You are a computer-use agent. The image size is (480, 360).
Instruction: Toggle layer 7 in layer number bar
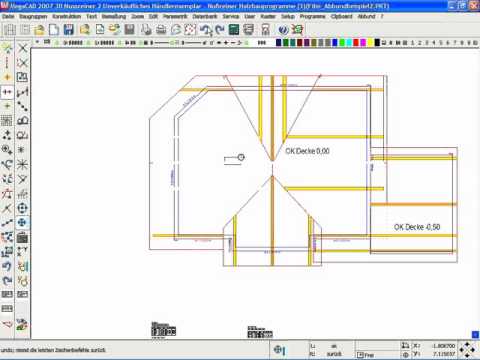(x=455, y=43)
